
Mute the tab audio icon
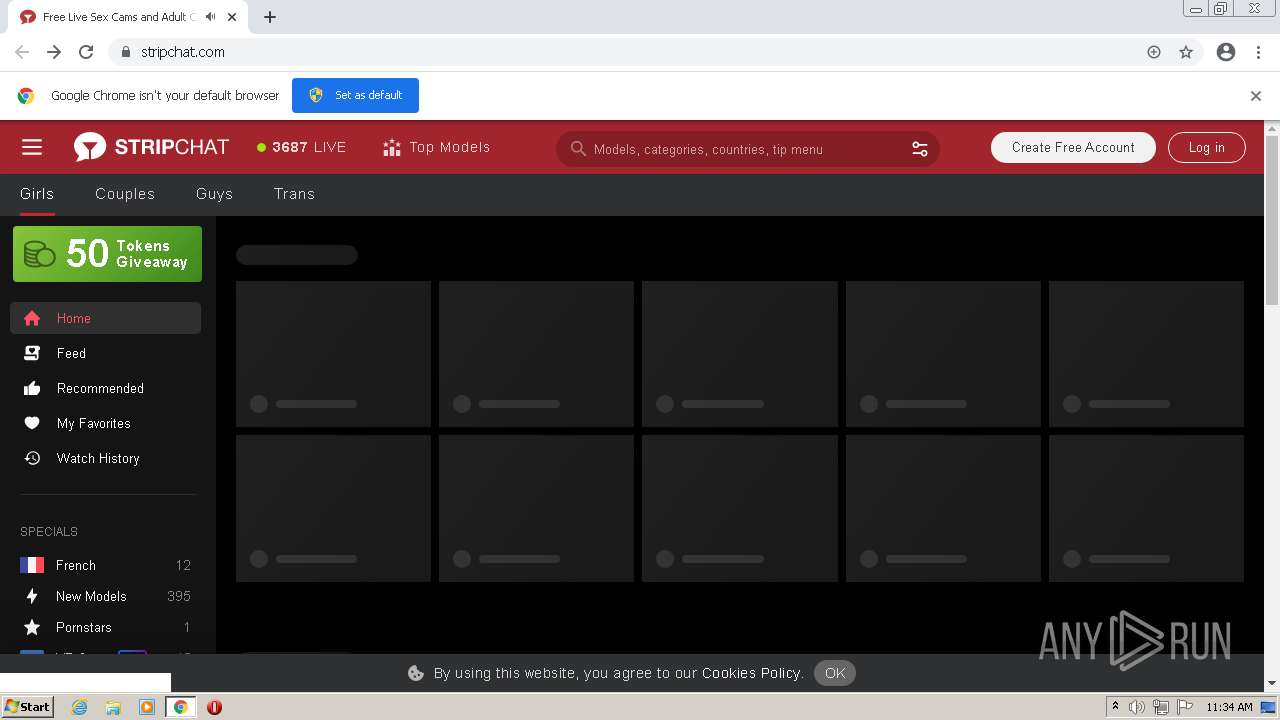pyautogui.click(x=210, y=17)
